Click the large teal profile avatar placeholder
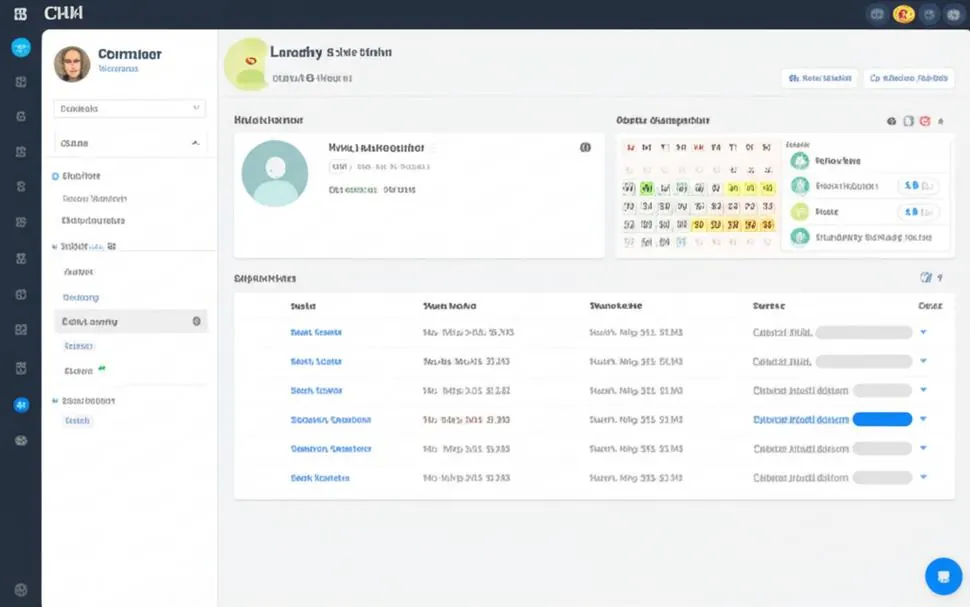The image size is (970, 607). tap(275, 173)
